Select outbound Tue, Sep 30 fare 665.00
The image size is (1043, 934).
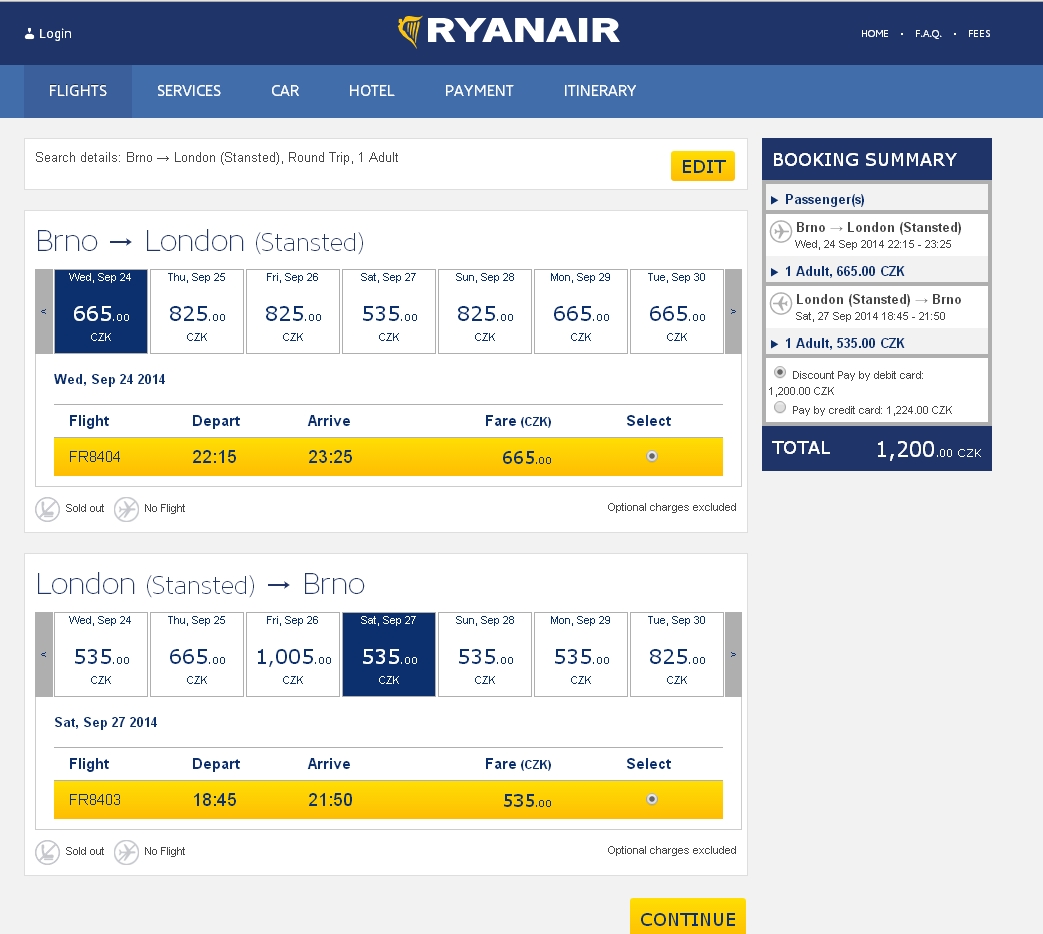click(x=676, y=311)
